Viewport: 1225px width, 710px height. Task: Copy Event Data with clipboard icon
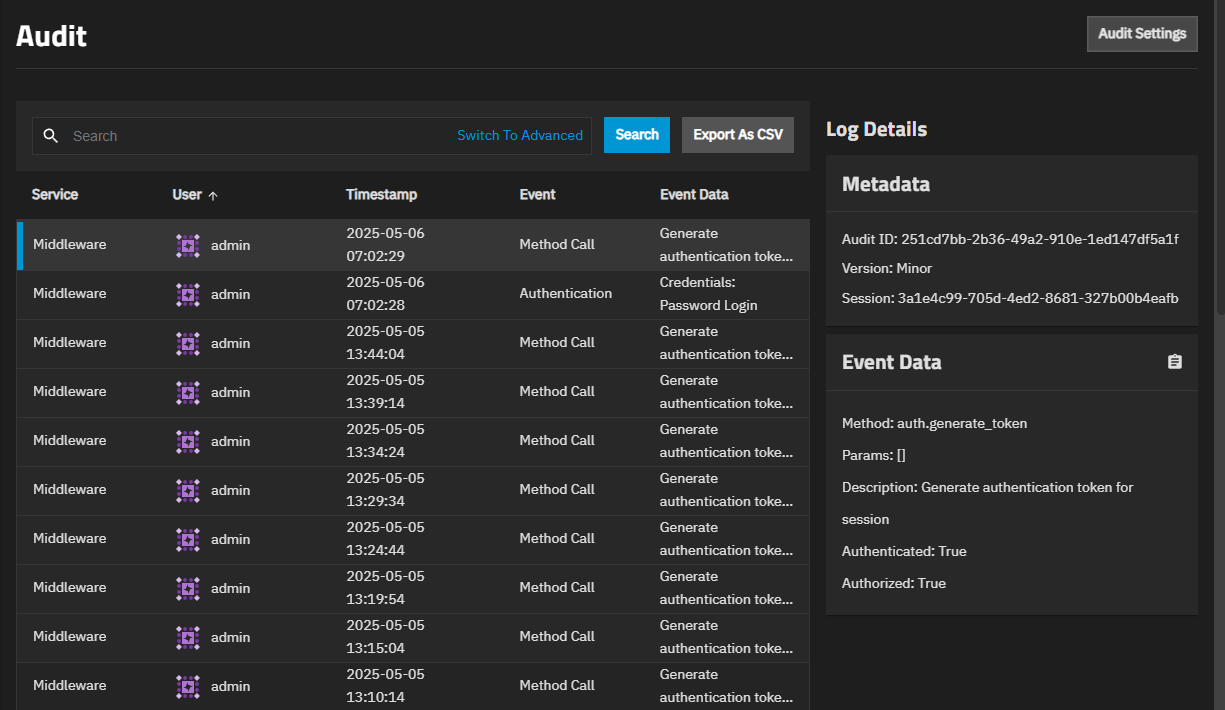click(x=1175, y=362)
